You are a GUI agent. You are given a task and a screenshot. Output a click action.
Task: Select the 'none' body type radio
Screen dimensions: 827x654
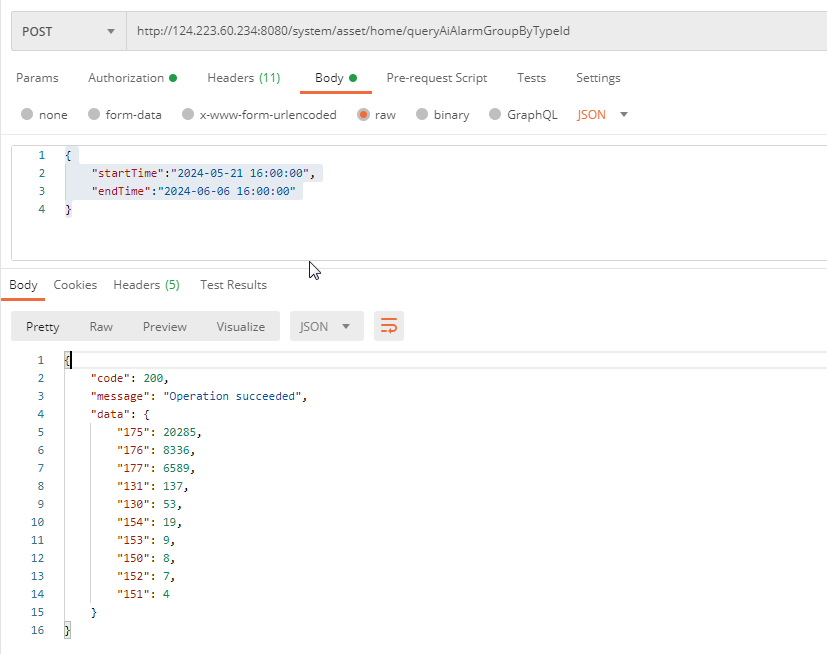(27, 115)
